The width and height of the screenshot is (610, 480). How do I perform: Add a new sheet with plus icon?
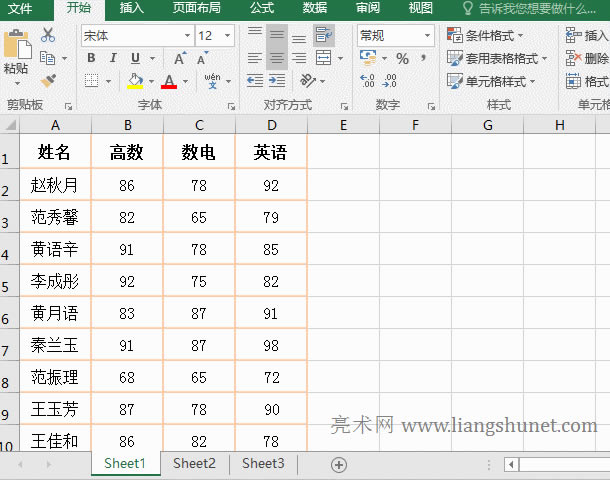(x=339, y=464)
